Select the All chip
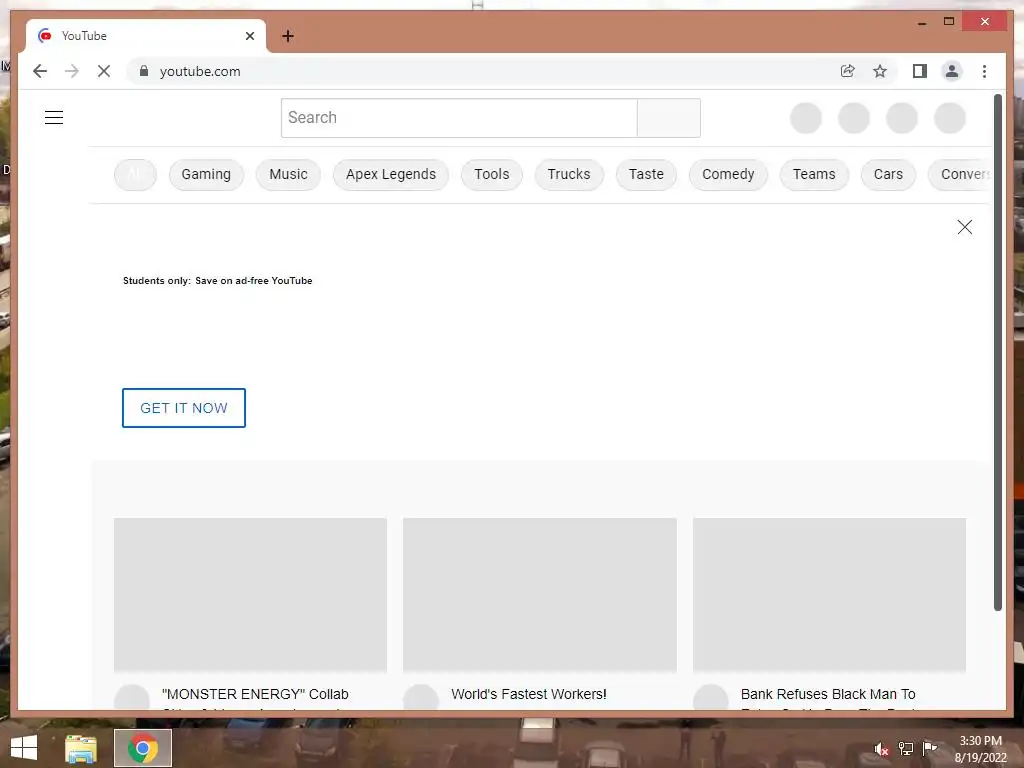1024x768 pixels. (135, 174)
